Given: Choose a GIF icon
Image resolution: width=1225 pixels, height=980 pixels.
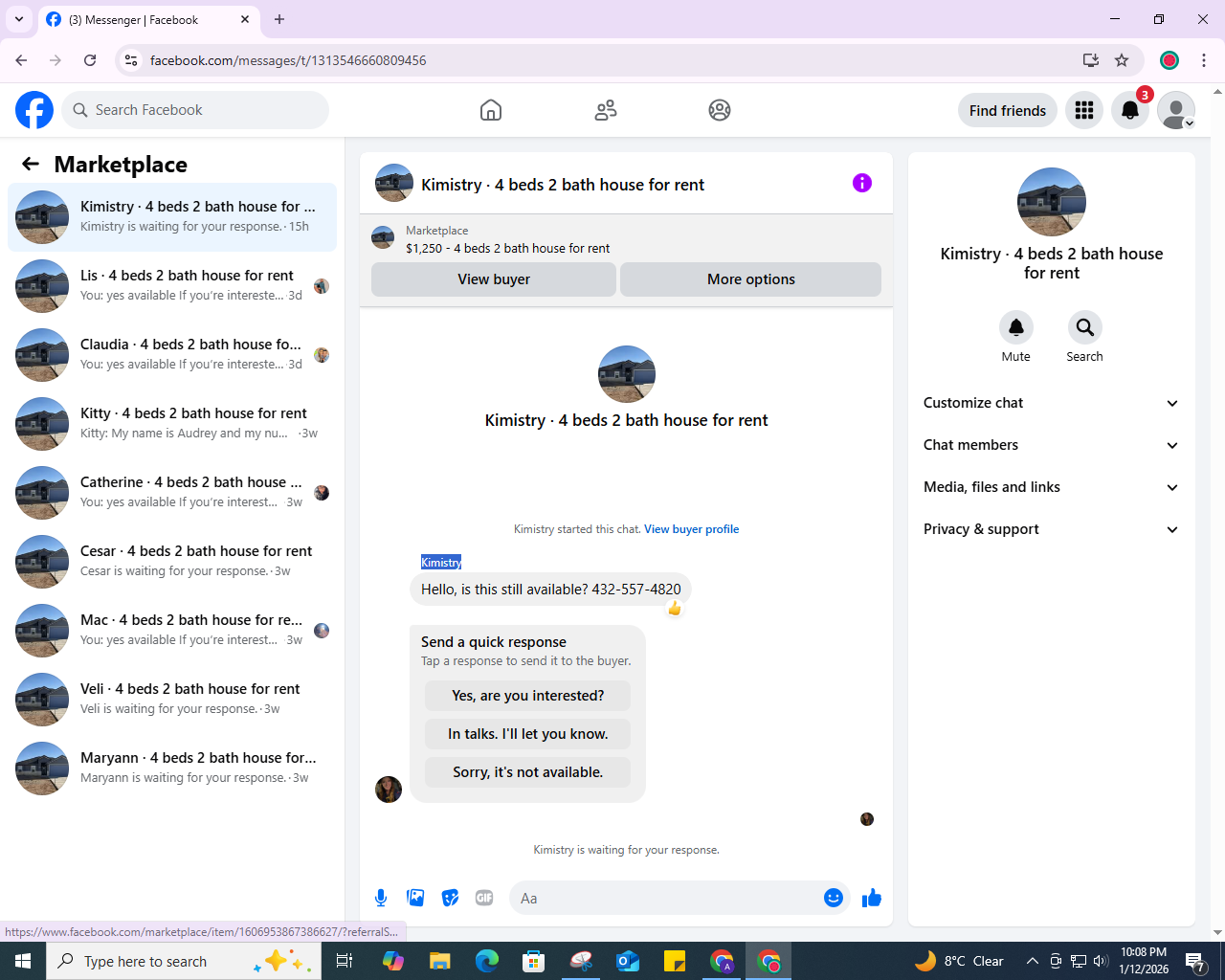Looking at the screenshot, I should (x=484, y=898).
